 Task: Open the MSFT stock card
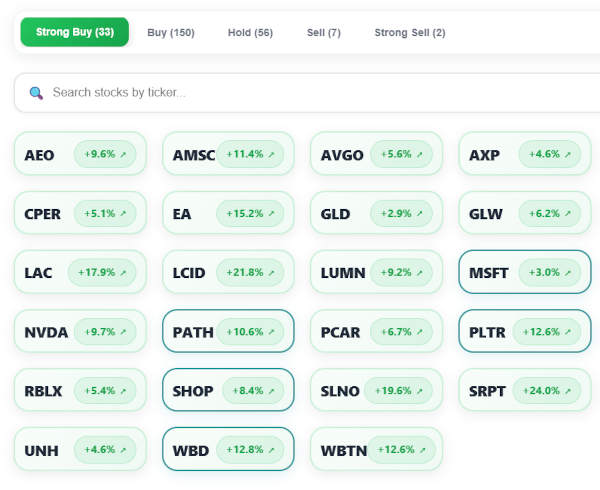point(524,273)
